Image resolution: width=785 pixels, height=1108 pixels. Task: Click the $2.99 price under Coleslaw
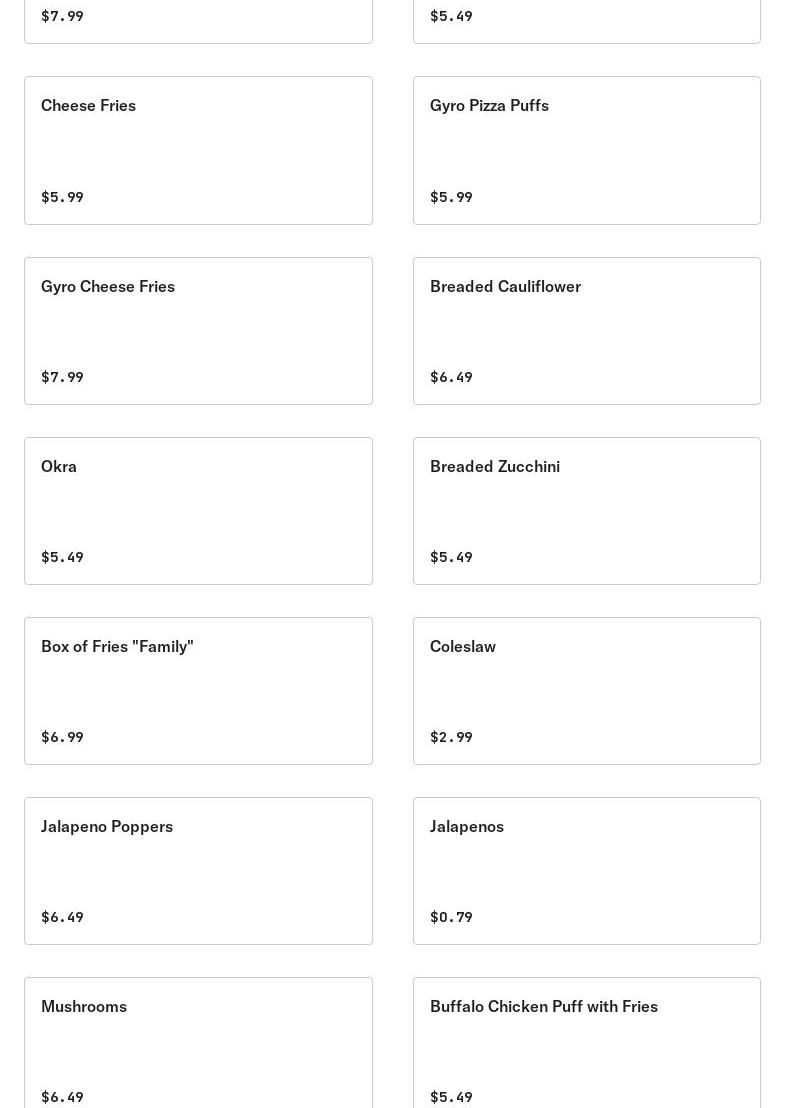tap(451, 737)
